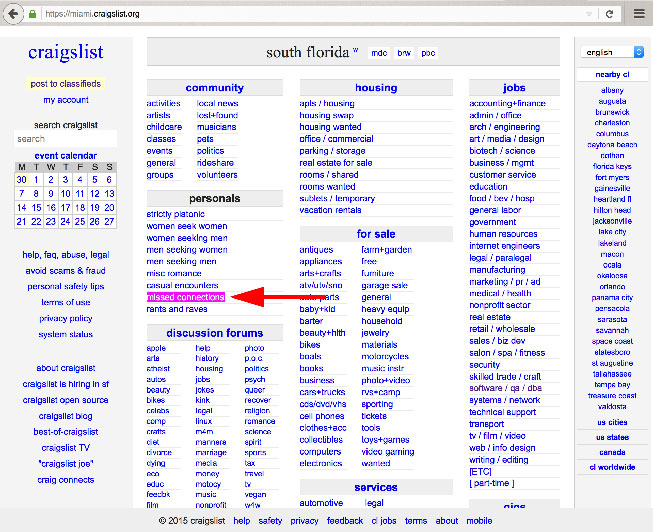Open the apple discussion forum
The height and width of the screenshot is (532, 653).
(x=156, y=348)
